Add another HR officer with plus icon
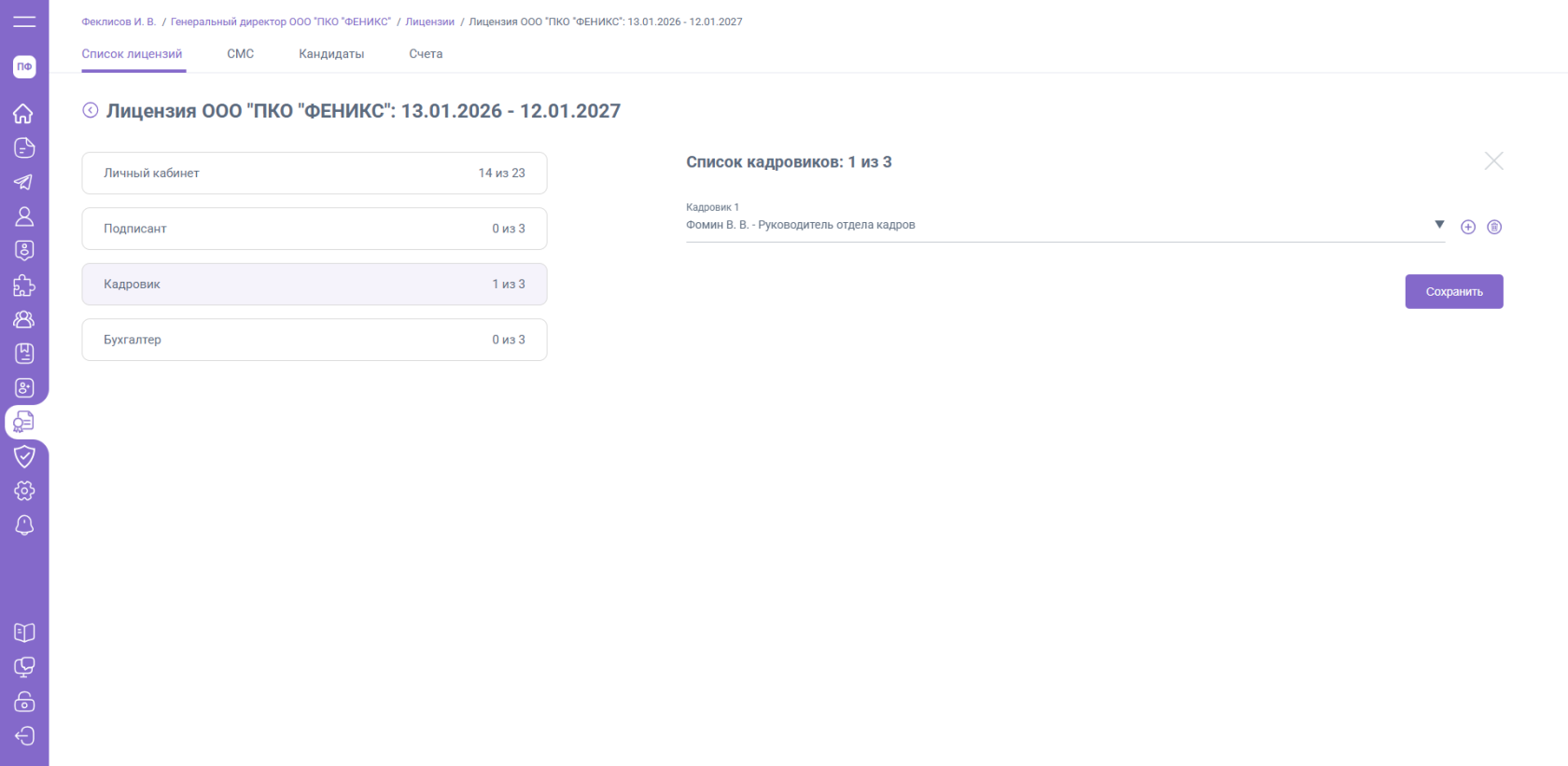This screenshot has height=766, width=1568. (x=1468, y=227)
